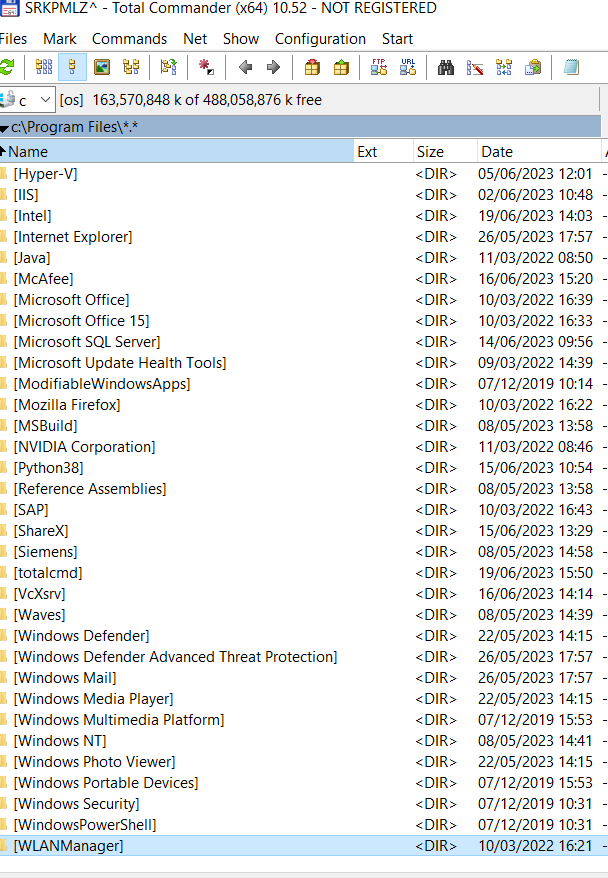Select the [ShareX] folder

41,531
